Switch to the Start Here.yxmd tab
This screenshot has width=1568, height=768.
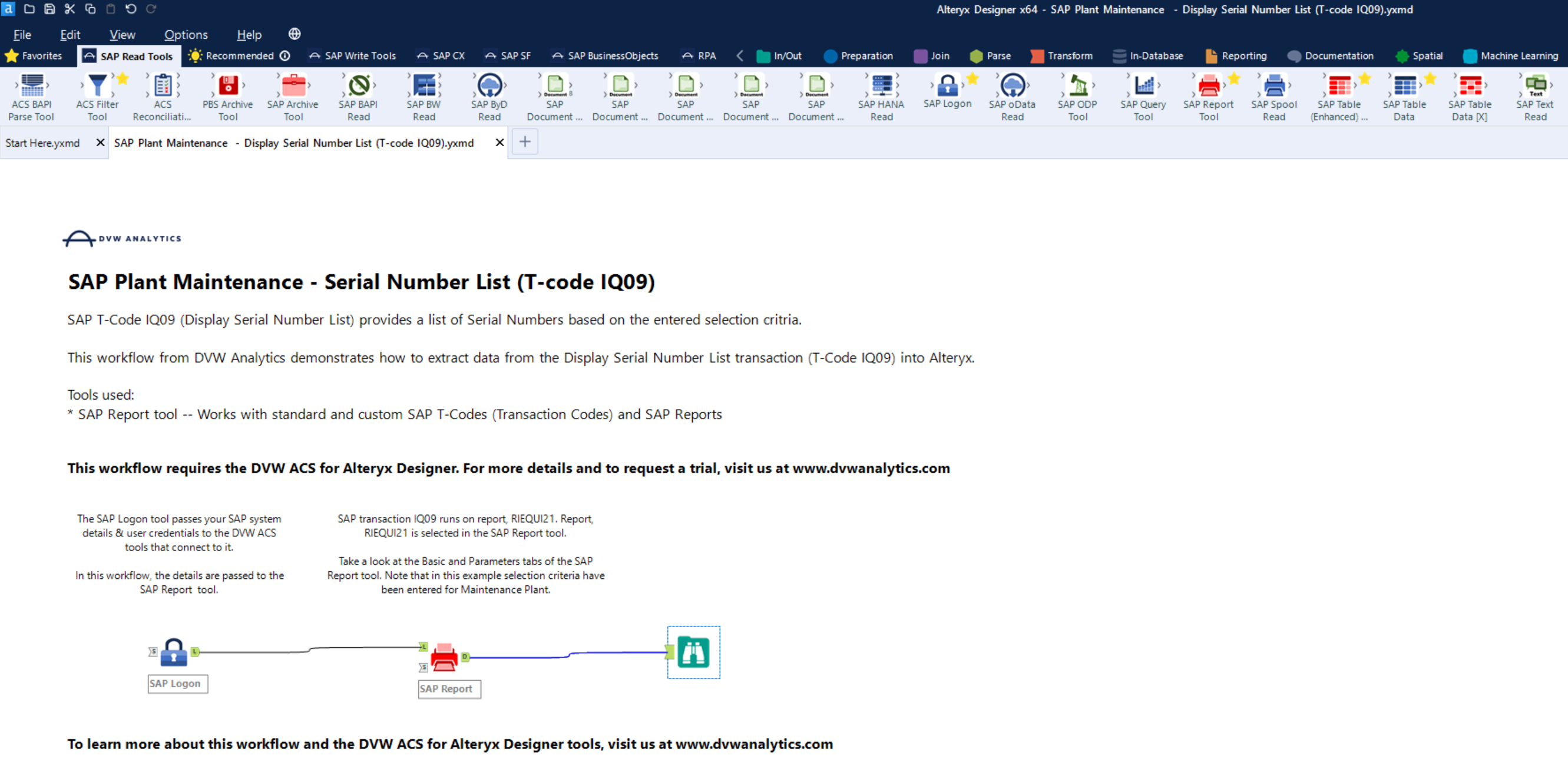coord(42,143)
